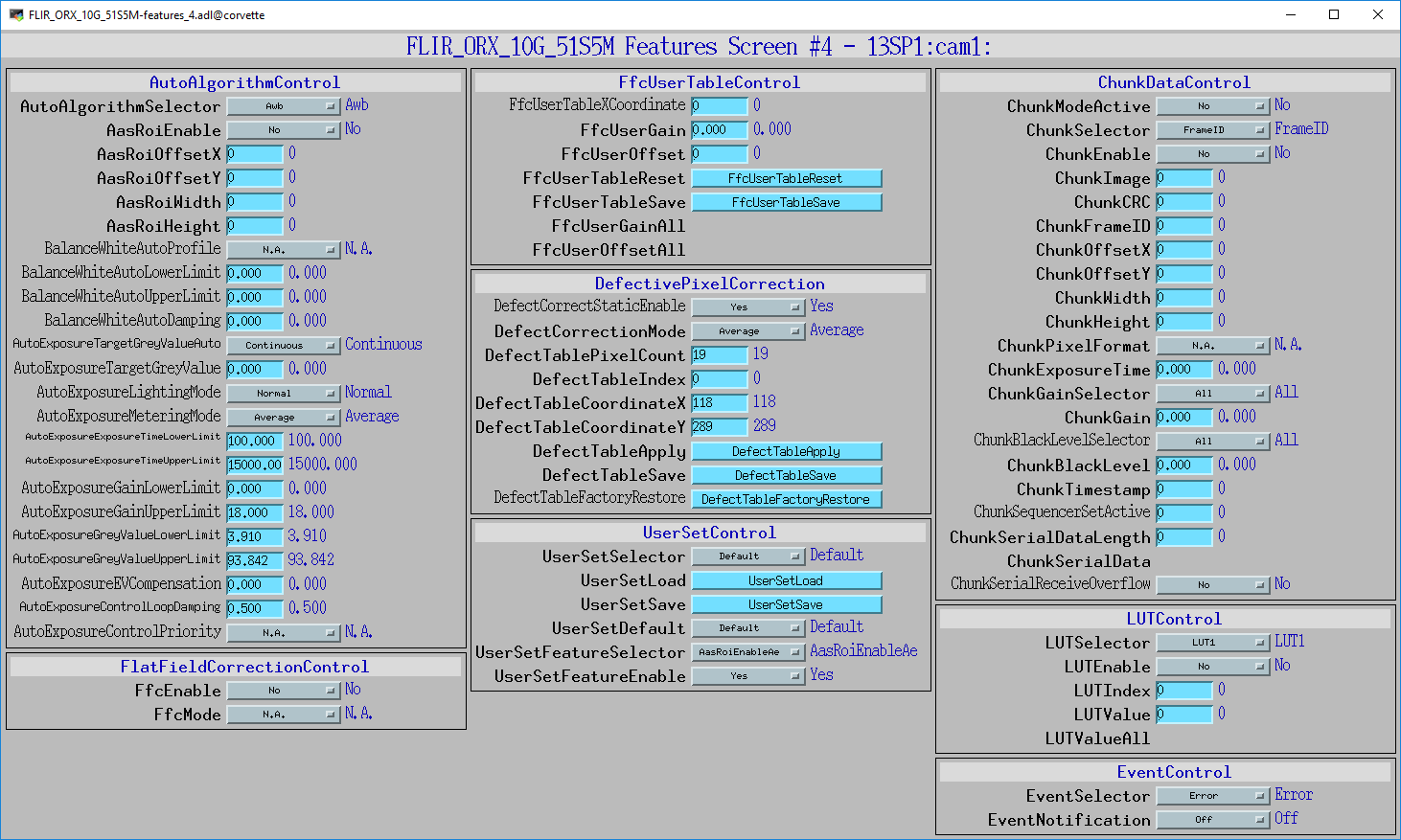Click the AasRoiHeight input field
1401x840 pixels.
coord(255,226)
